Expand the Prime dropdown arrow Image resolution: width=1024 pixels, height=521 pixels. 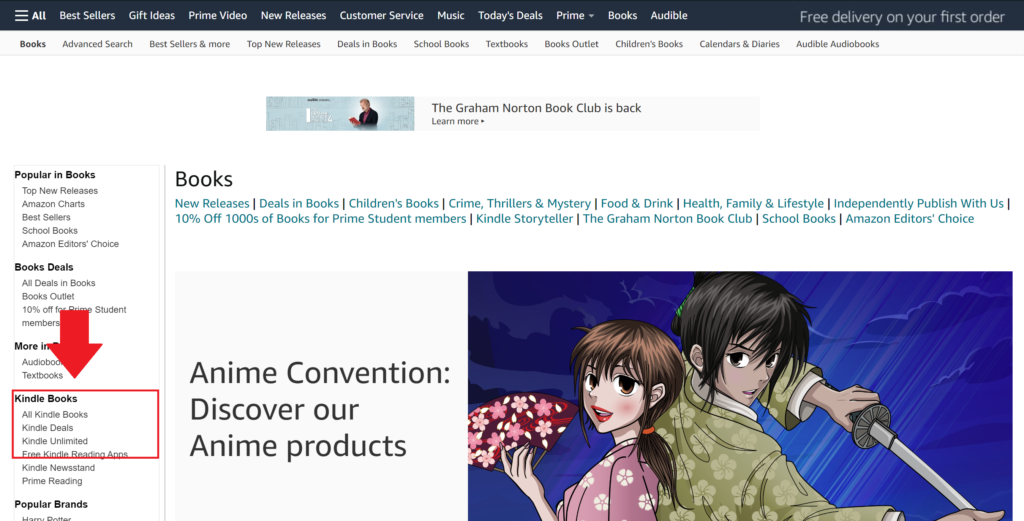tap(591, 17)
